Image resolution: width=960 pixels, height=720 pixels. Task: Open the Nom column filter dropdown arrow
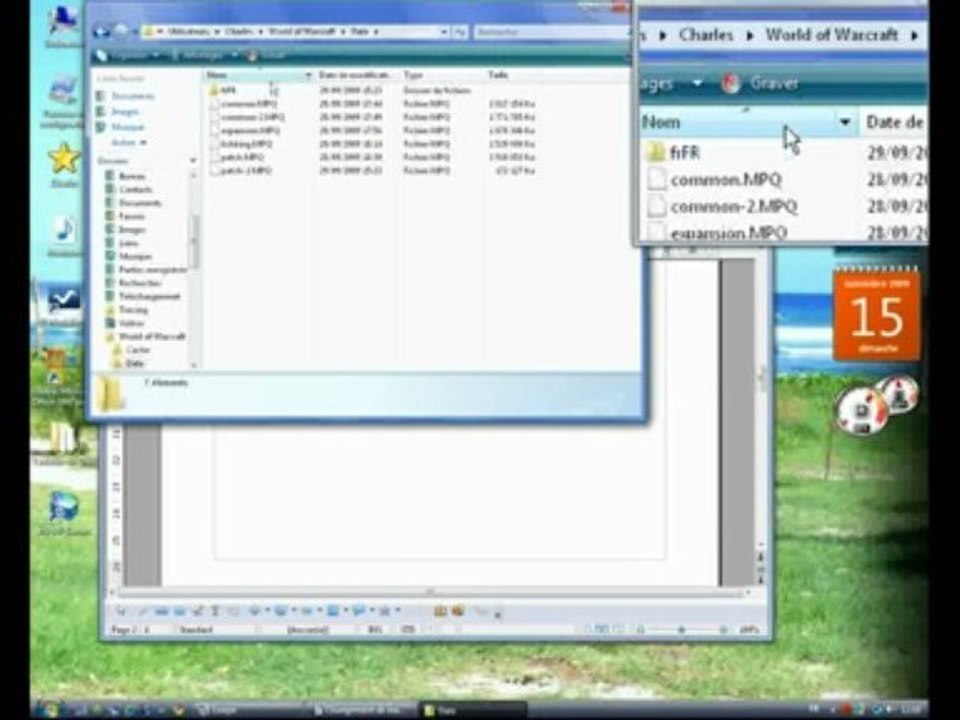tap(309, 75)
